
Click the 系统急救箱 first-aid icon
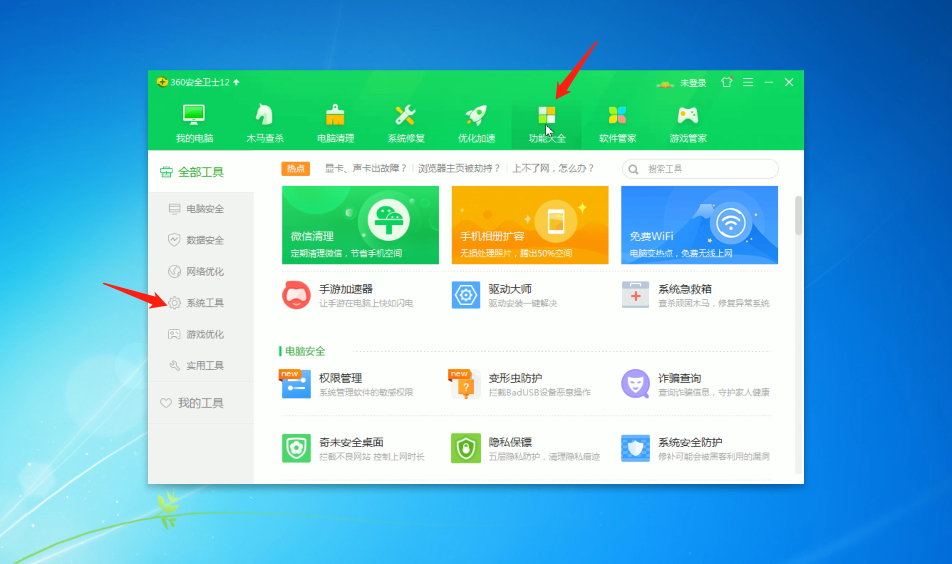tap(636, 295)
